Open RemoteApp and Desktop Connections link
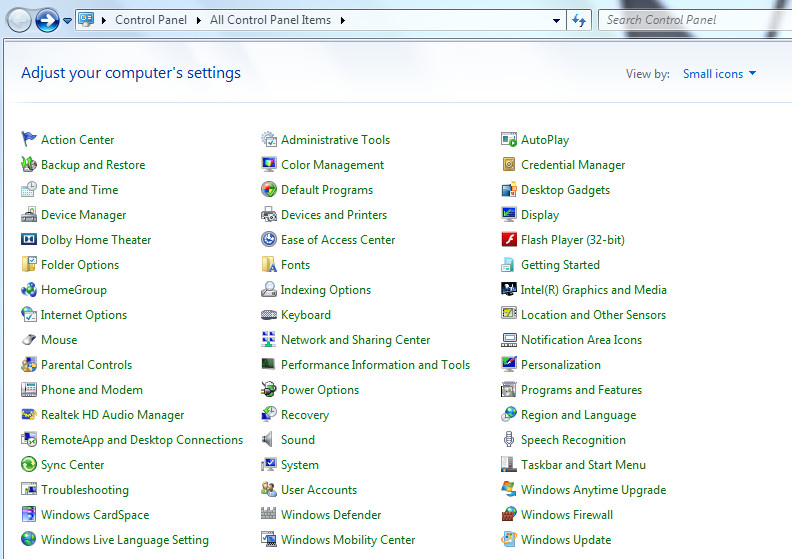This screenshot has height=559, width=792. [x=142, y=440]
